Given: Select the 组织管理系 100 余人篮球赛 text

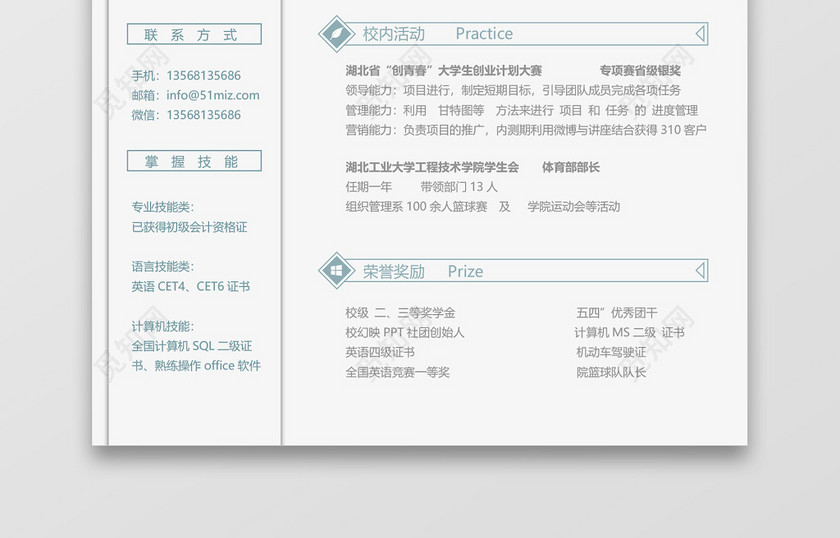Looking at the screenshot, I should click(x=416, y=206).
